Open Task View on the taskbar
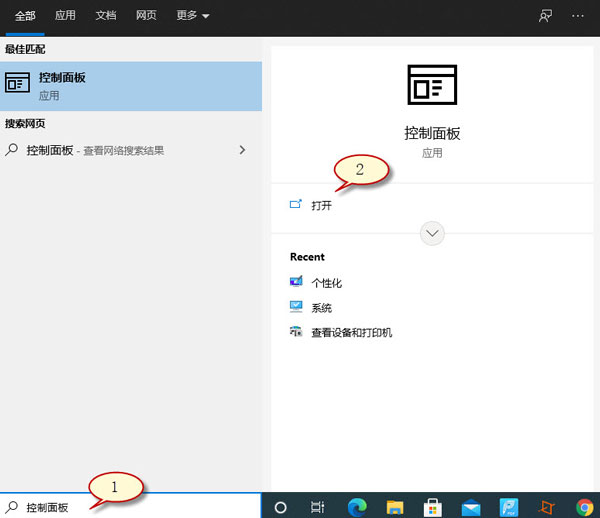 pyautogui.click(x=318, y=507)
